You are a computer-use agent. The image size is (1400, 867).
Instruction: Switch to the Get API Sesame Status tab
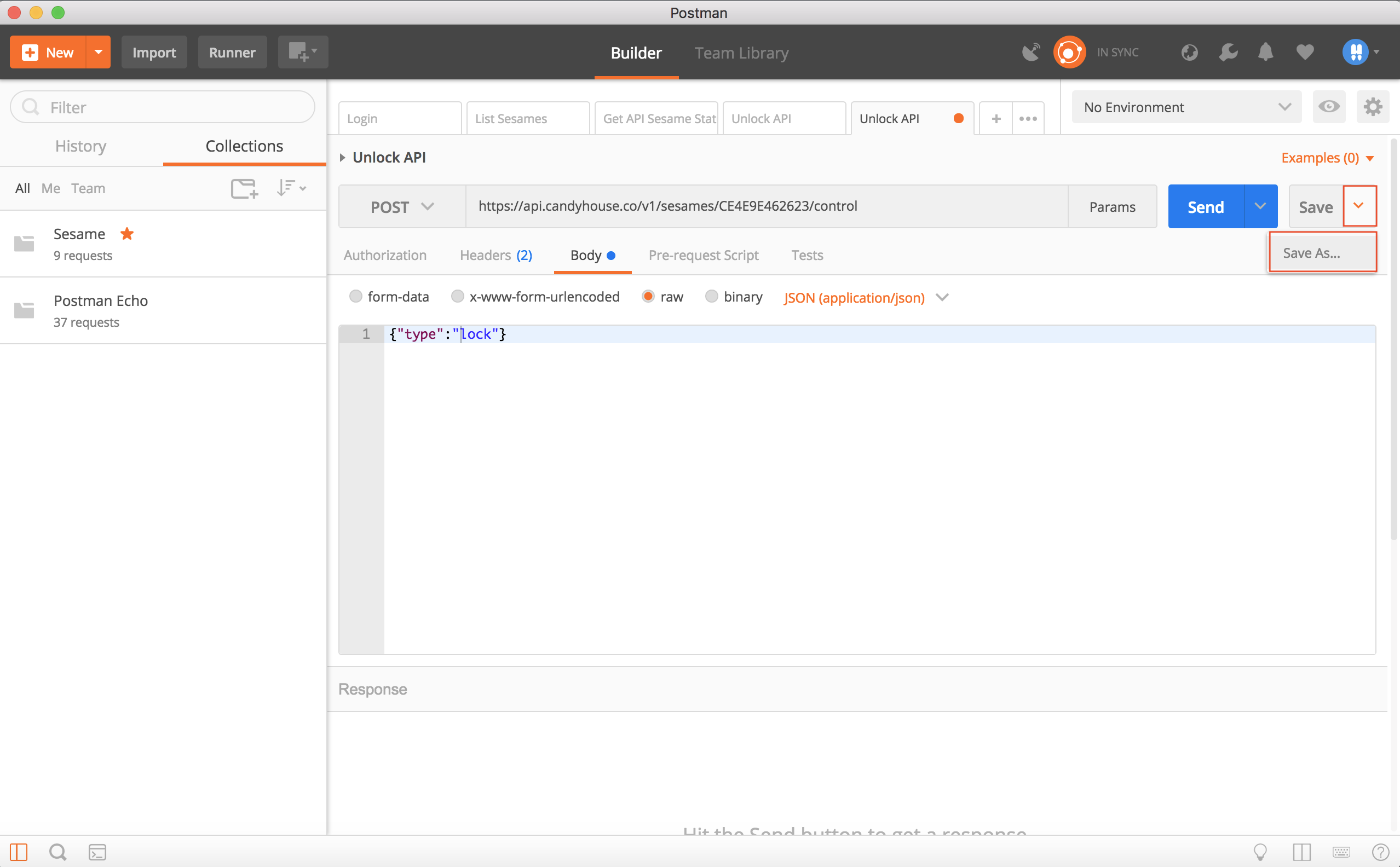[x=656, y=118]
